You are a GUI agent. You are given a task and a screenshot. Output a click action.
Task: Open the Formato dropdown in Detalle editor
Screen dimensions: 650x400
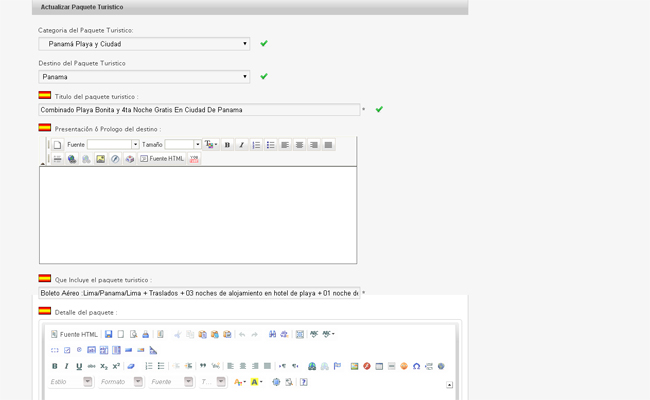pos(138,382)
